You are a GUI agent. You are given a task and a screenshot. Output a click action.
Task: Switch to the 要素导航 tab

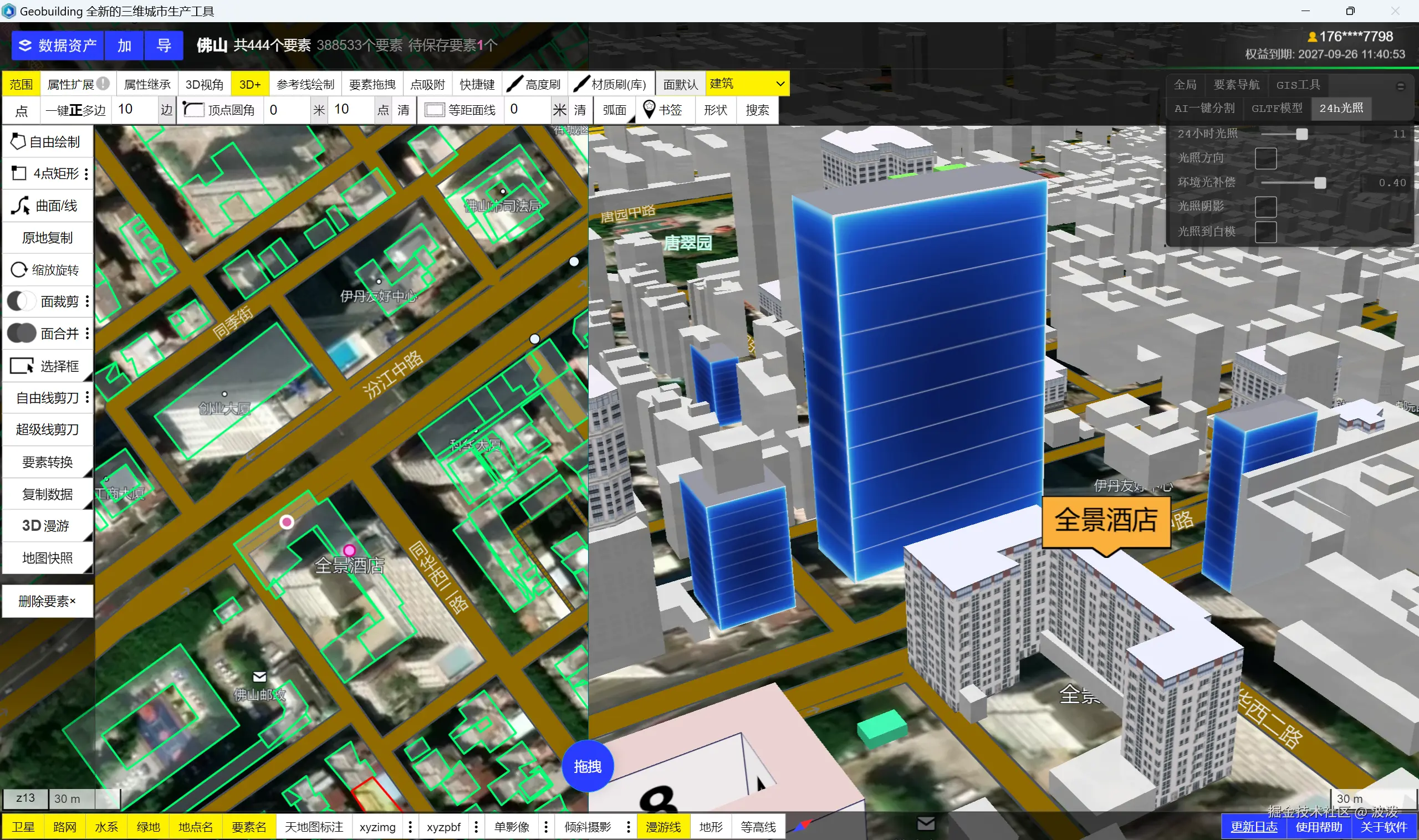1236,85
